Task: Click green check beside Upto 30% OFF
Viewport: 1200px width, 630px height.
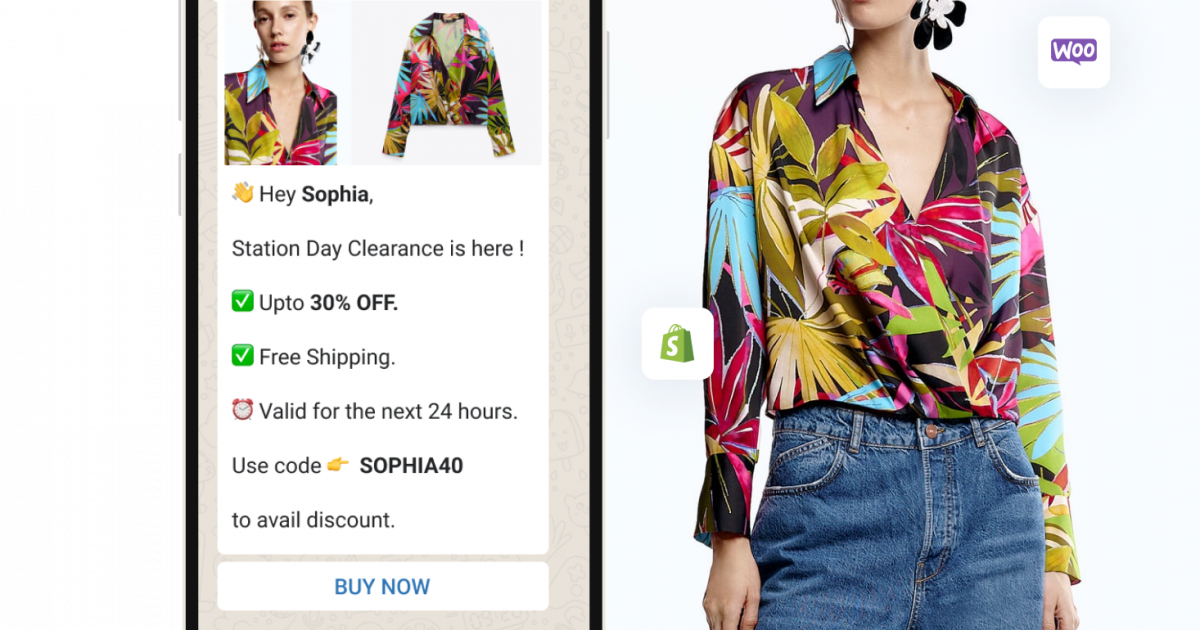Action: tap(243, 301)
